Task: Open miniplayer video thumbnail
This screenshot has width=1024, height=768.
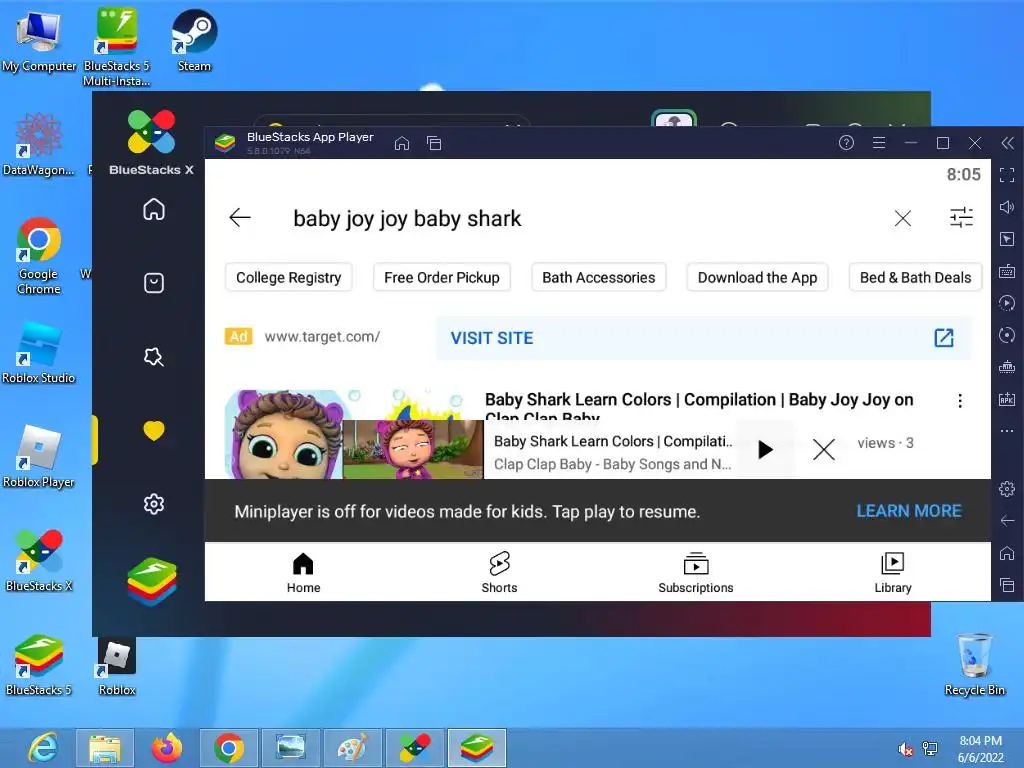Action: point(413,449)
